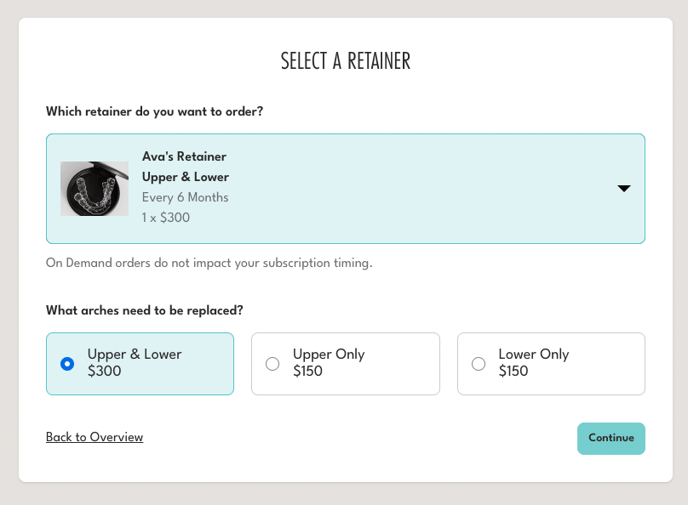Open the Ava's Retainer name in the selector
The image size is (688, 505).
click(x=184, y=157)
